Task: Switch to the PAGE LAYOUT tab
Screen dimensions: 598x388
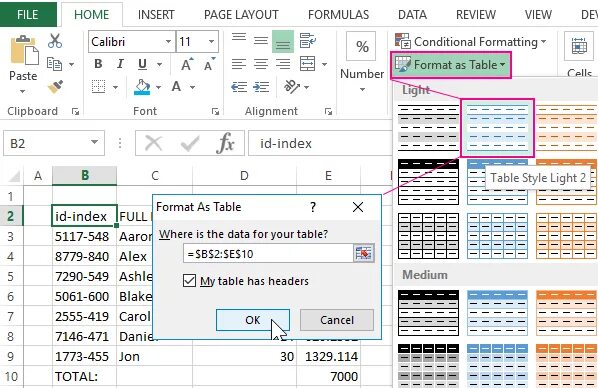Action: pos(241,14)
